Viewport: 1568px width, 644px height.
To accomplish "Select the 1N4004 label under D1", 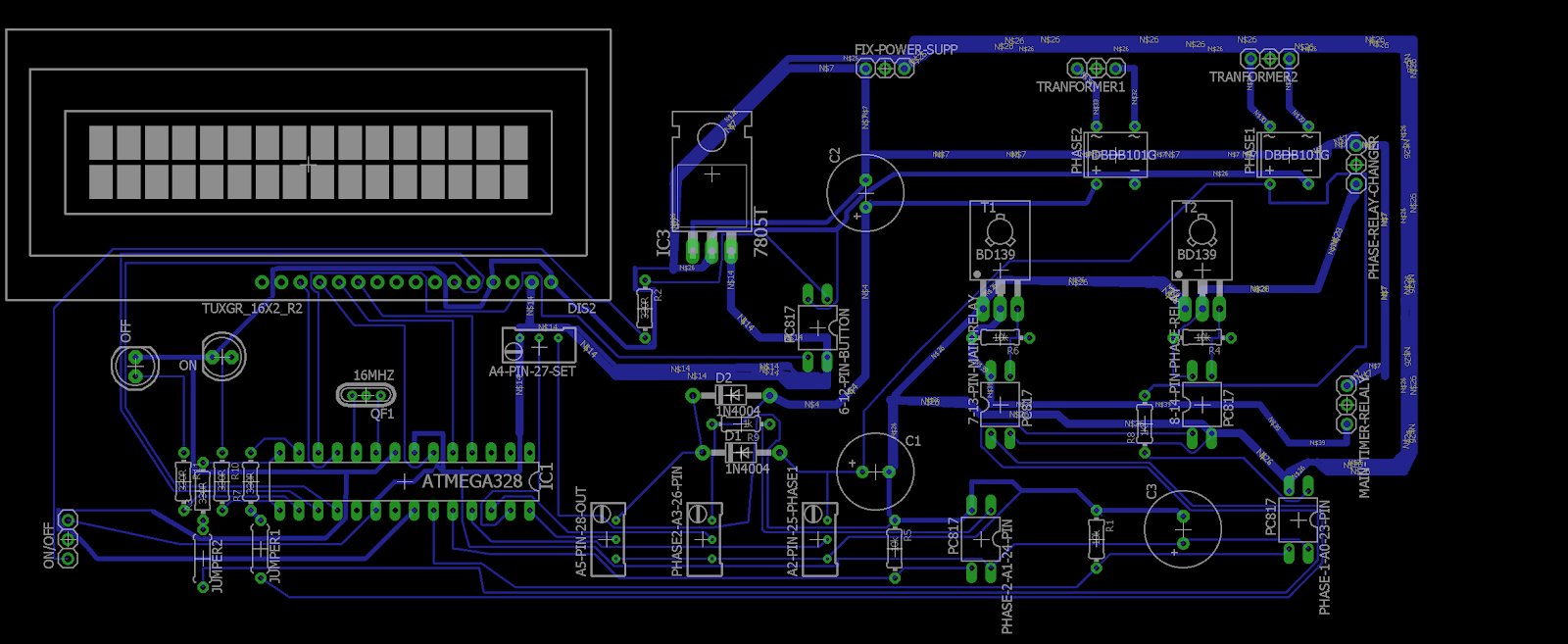I will pos(747,469).
